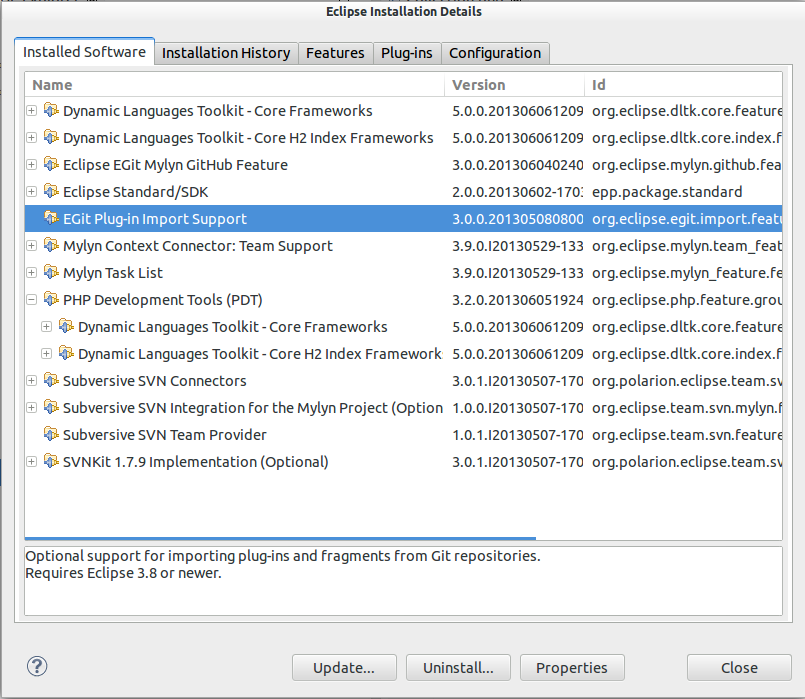
Task: Expand Eclipse Standard/SDK tree node
Action: point(32,192)
